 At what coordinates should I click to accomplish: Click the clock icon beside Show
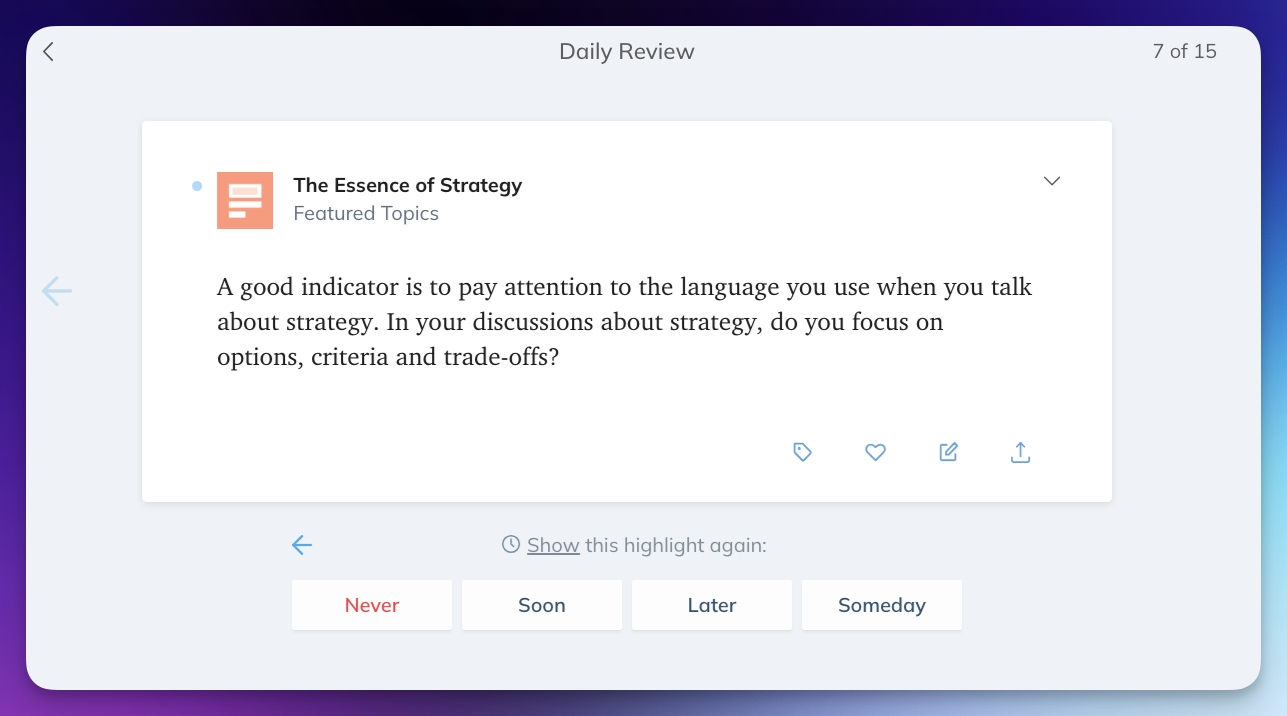(x=511, y=544)
